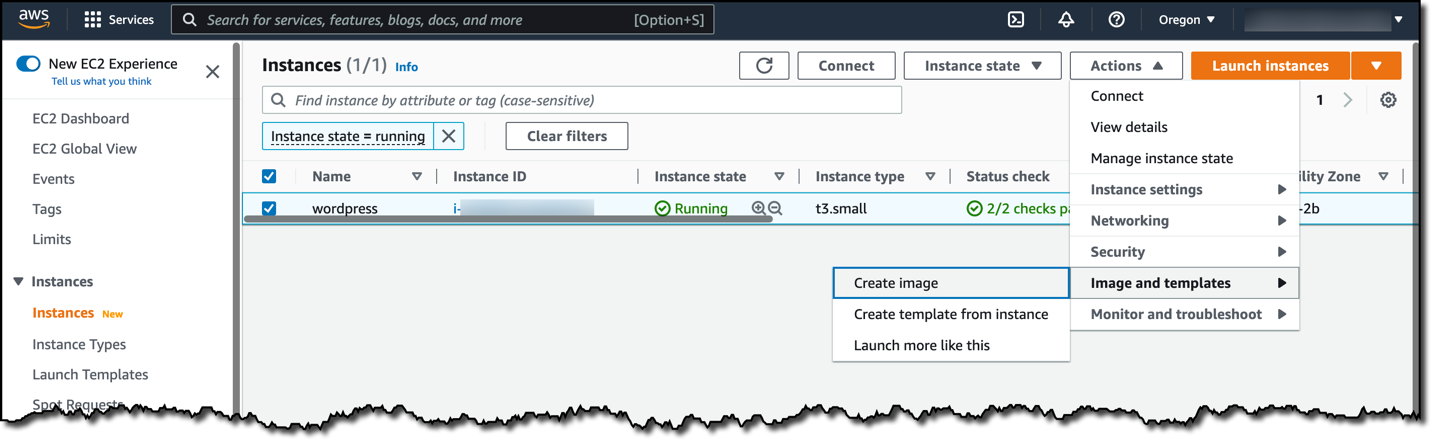Zoom out on the wordpress instance state
The image size is (1431, 441).
click(775, 209)
